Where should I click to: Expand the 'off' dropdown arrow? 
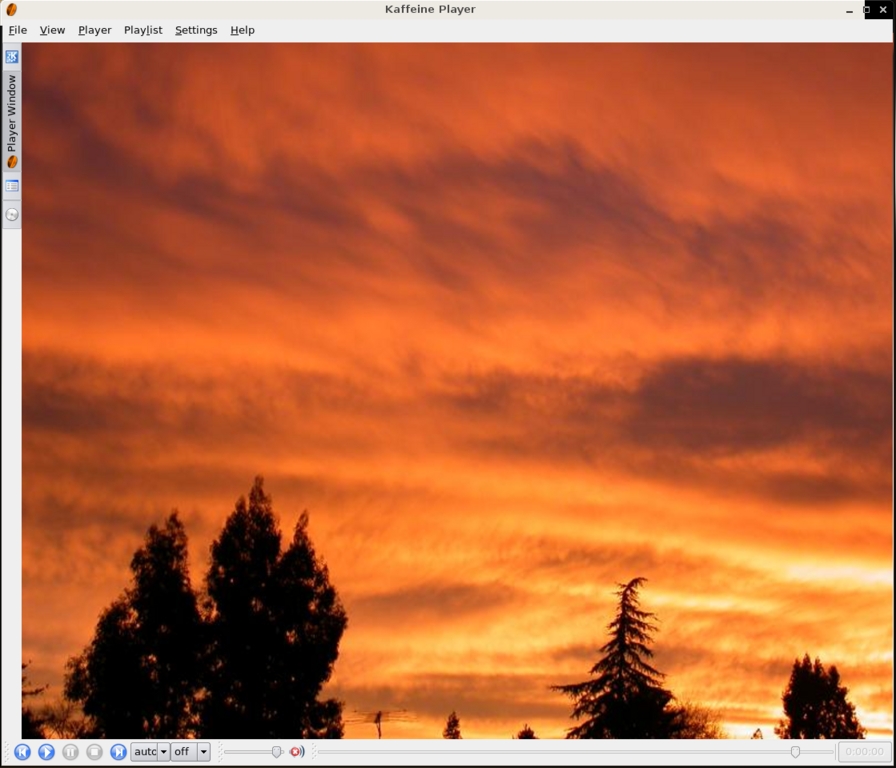(x=203, y=751)
